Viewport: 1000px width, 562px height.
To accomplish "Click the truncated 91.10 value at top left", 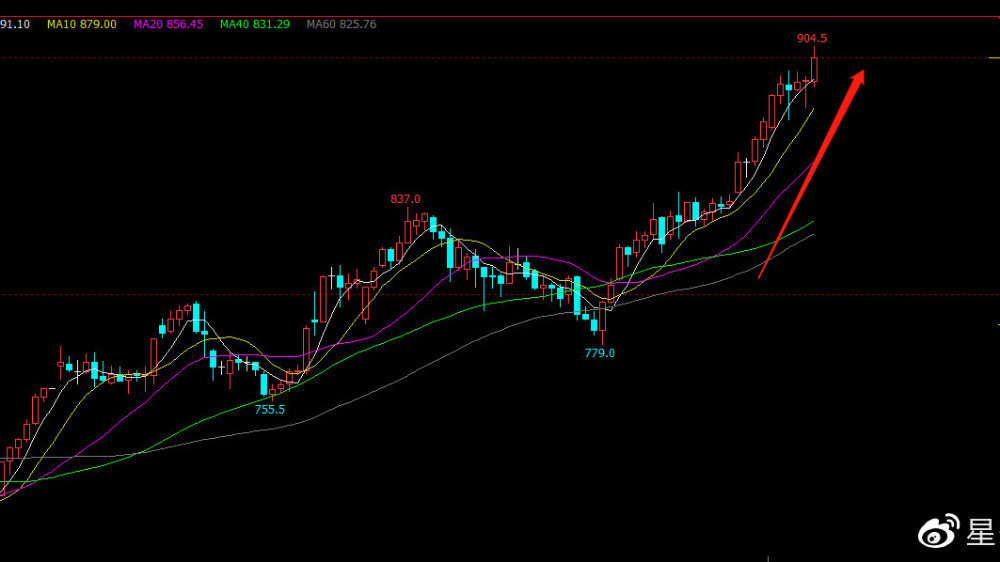I will pos(15,24).
